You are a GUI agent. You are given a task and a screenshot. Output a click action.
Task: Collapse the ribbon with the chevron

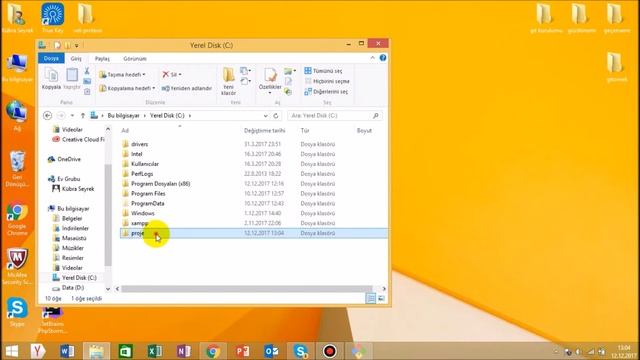pos(372,58)
